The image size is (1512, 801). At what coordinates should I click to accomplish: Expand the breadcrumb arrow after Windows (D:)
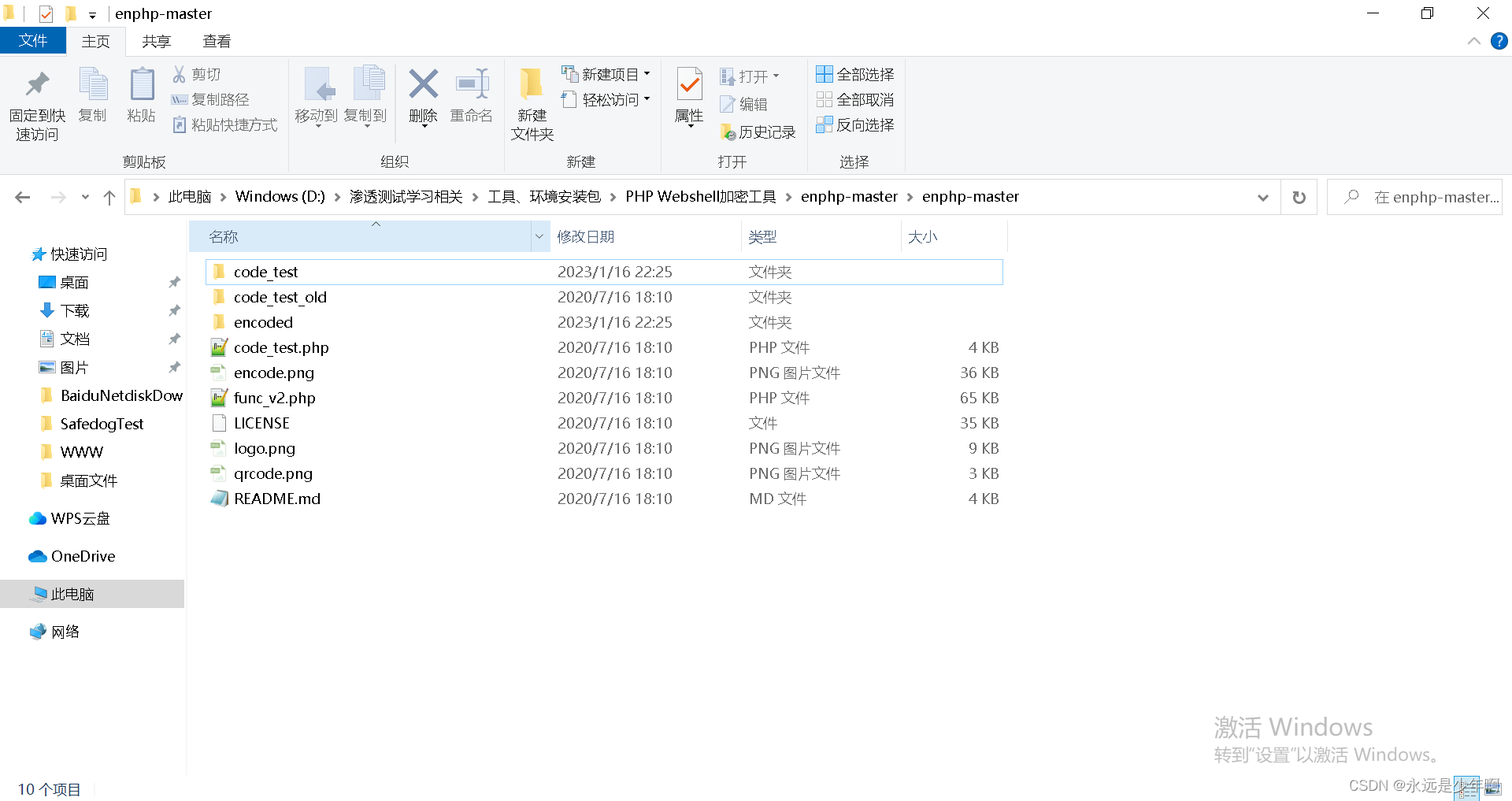pos(337,197)
